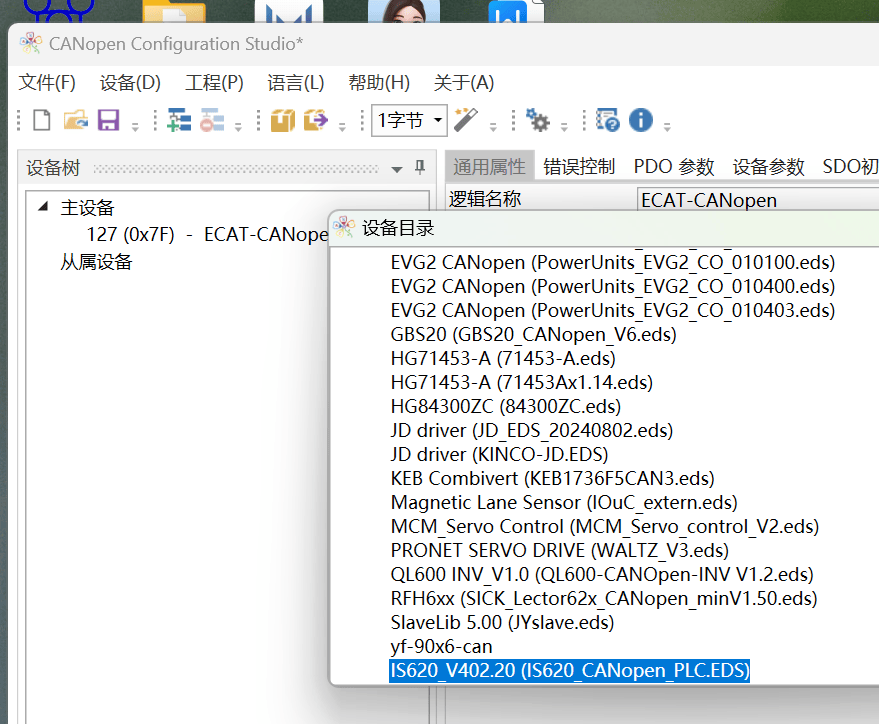The height and width of the screenshot is (724, 879).
Task: Open the device catalog package icon
Action: 283,120
